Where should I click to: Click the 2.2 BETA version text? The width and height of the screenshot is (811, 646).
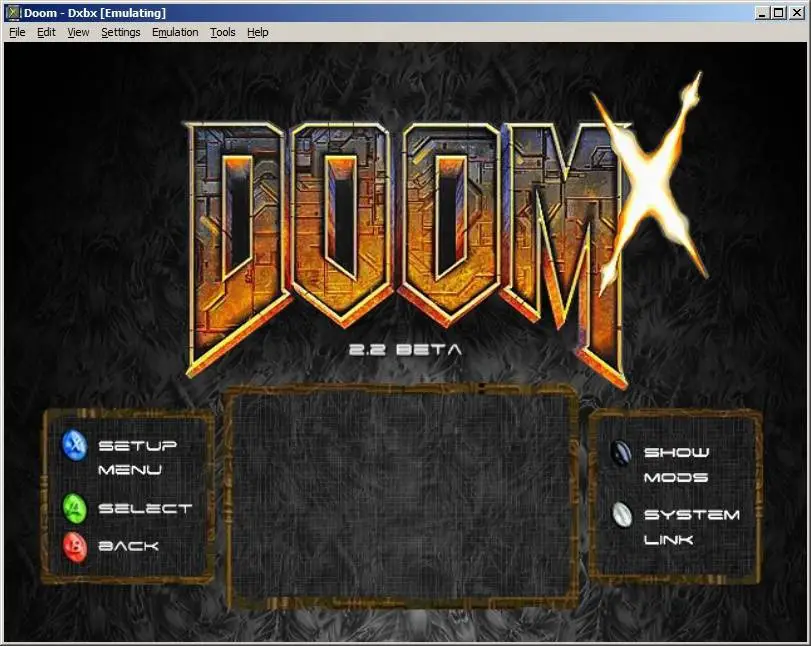coord(405,350)
